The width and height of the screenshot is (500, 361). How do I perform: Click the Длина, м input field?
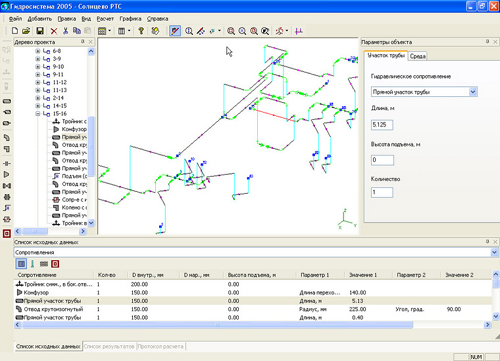382,125
